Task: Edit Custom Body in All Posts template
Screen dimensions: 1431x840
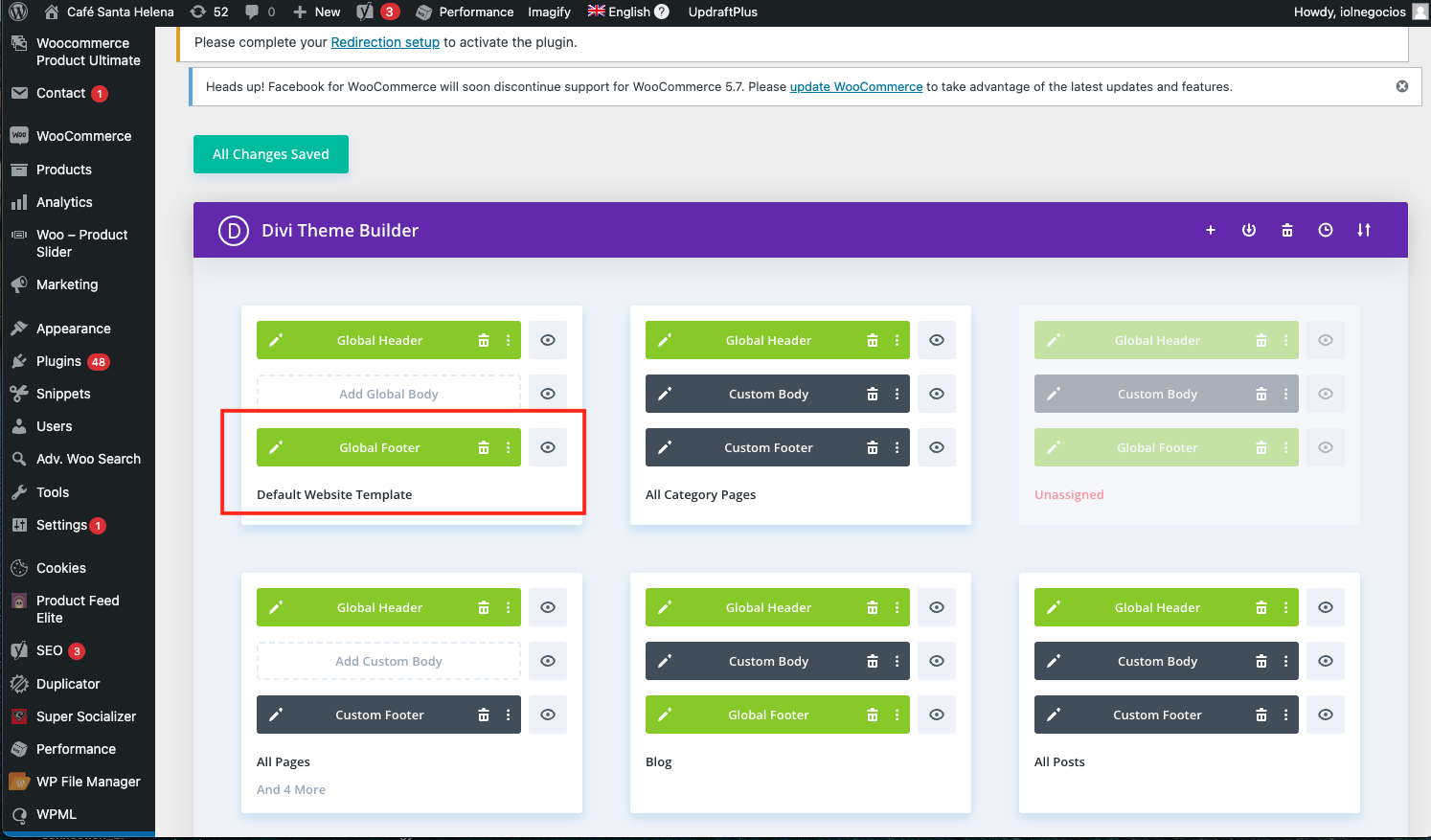Action: pyautogui.click(x=1054, y=661)
